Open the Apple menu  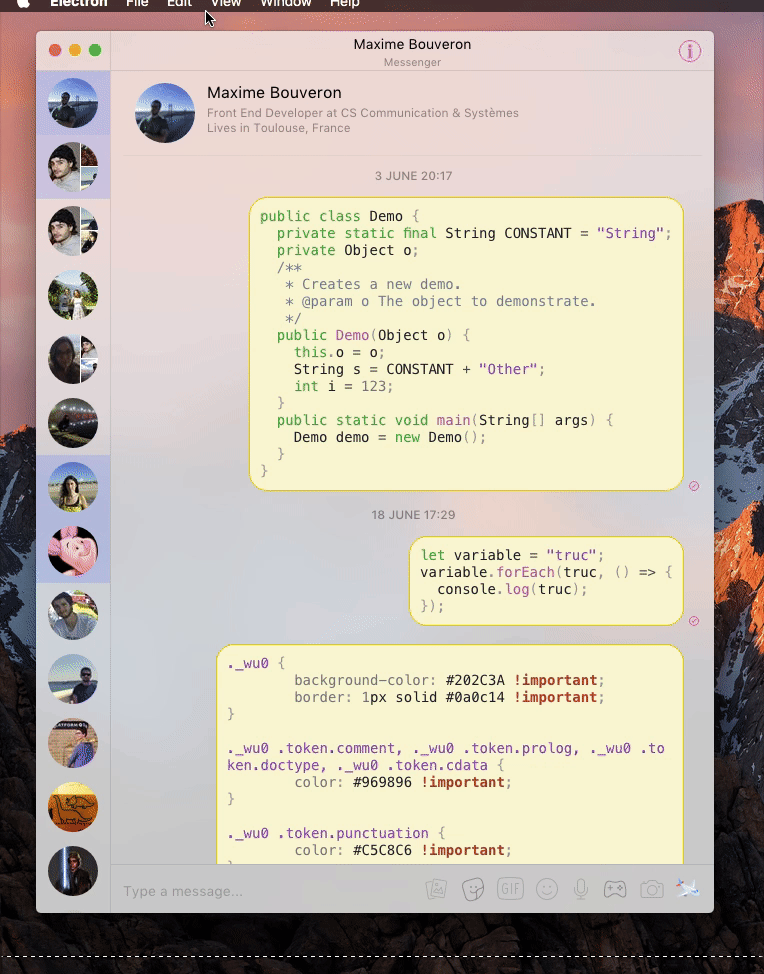[x=23, y=3]
